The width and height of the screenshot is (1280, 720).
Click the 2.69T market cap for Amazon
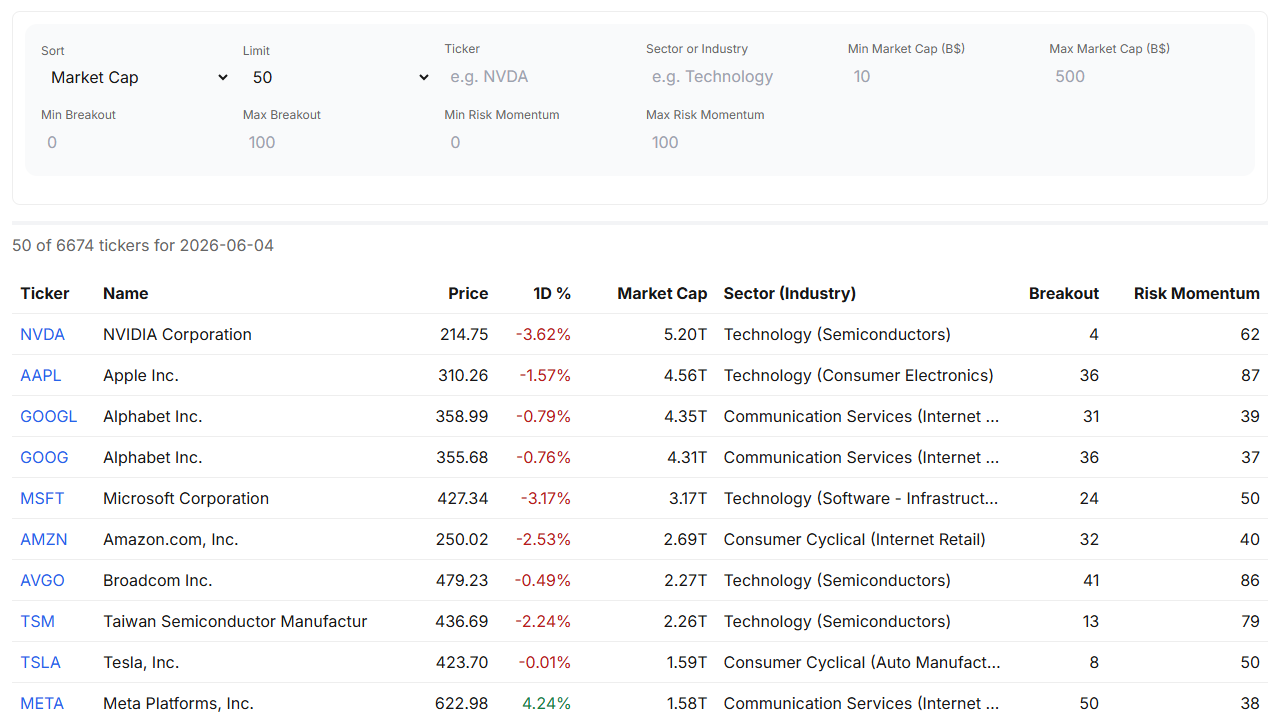(x=685, y=539)
